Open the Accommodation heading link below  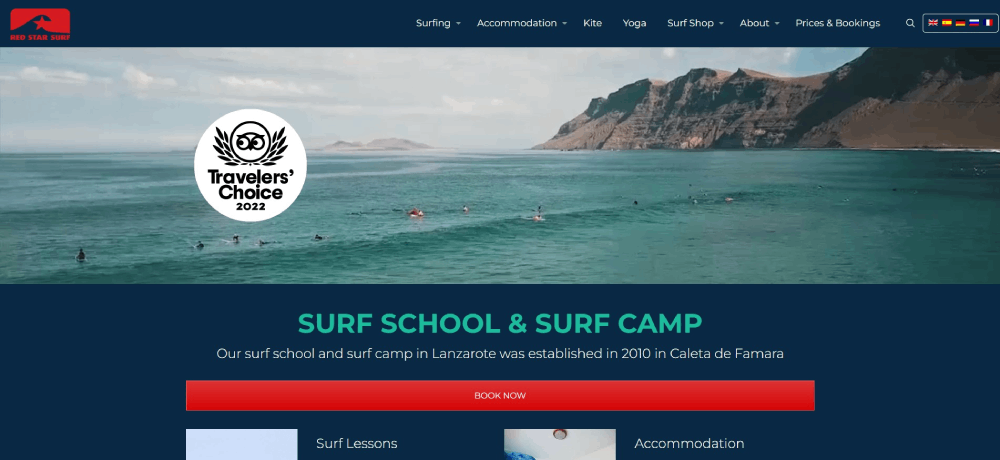click(689, 443)
